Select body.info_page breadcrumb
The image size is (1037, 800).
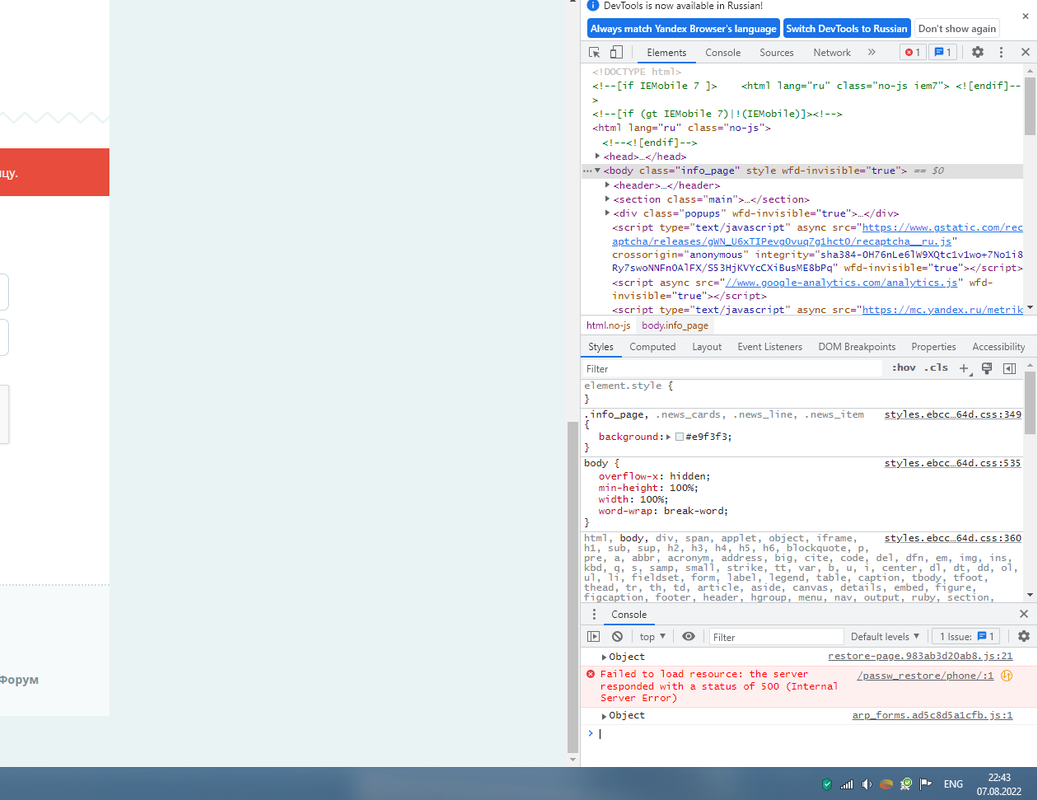click(x=675, y=325)
